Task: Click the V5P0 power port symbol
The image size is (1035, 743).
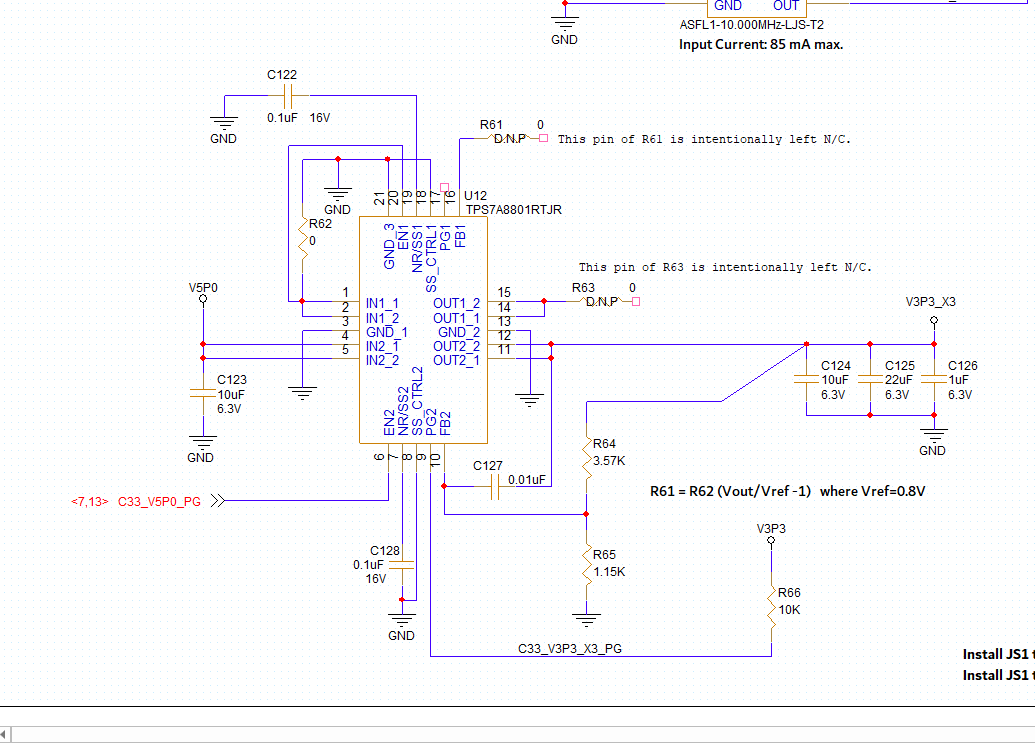Action: (203, 299)
